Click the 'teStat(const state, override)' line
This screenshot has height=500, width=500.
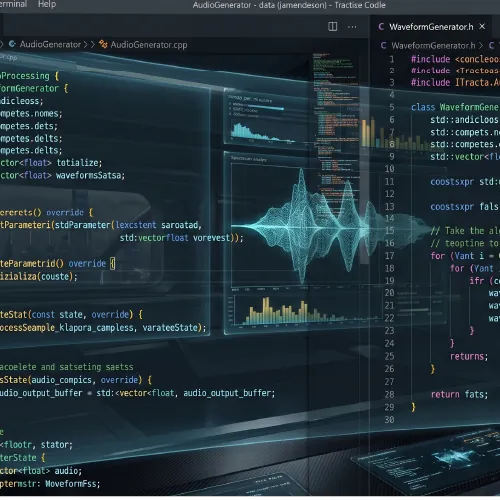[x=71, y=315]
